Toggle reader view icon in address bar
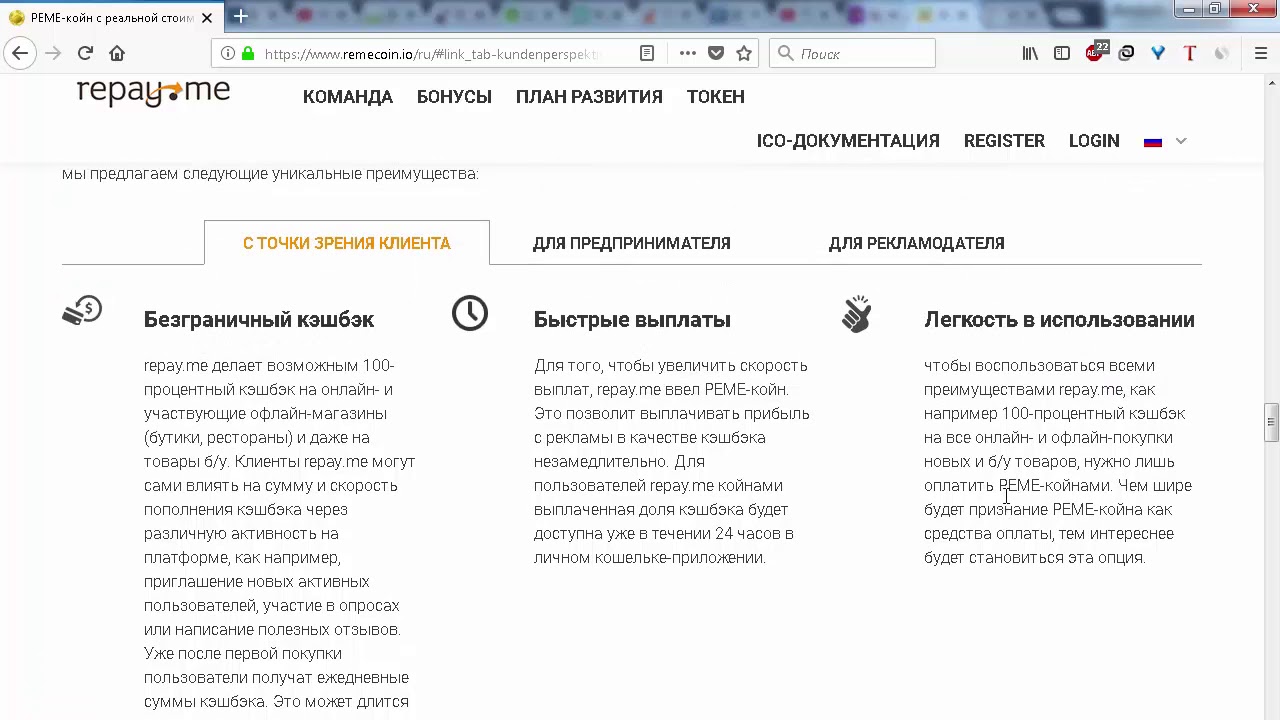1280x720 pixels. (x=647, y=54)
